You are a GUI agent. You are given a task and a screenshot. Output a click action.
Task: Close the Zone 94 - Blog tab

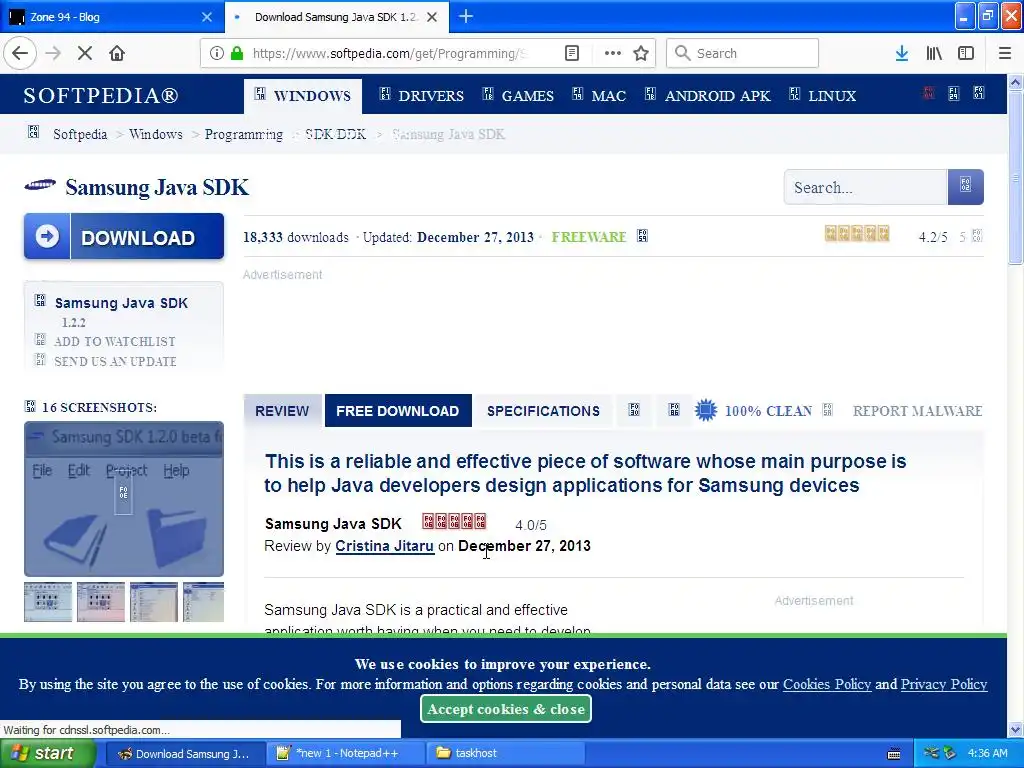[x=207, y=17]
